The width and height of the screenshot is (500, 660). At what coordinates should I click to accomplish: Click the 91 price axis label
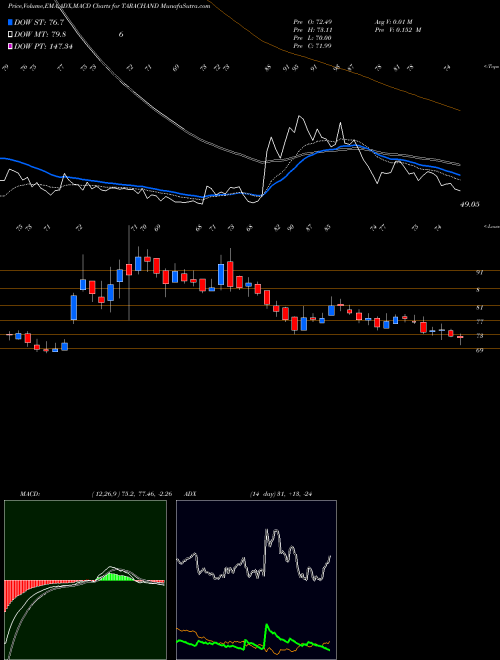[x=479, y=273]
